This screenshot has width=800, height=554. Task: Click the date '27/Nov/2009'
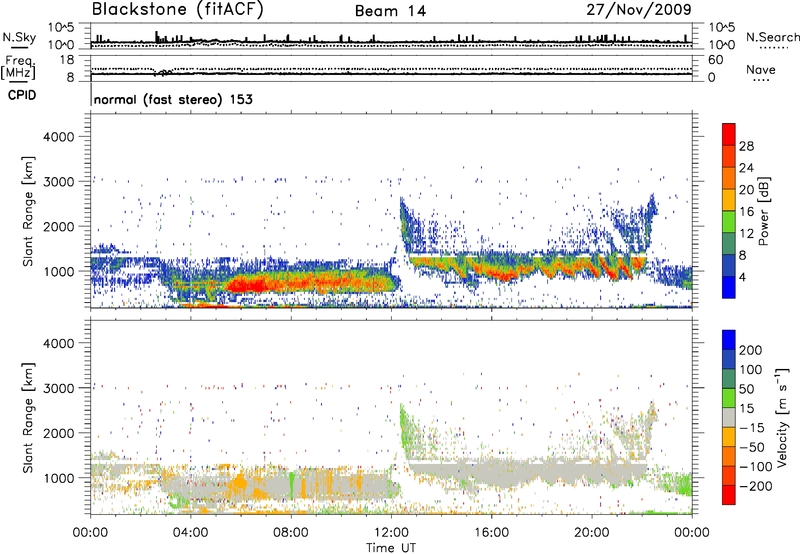click(x=639, y=9)
